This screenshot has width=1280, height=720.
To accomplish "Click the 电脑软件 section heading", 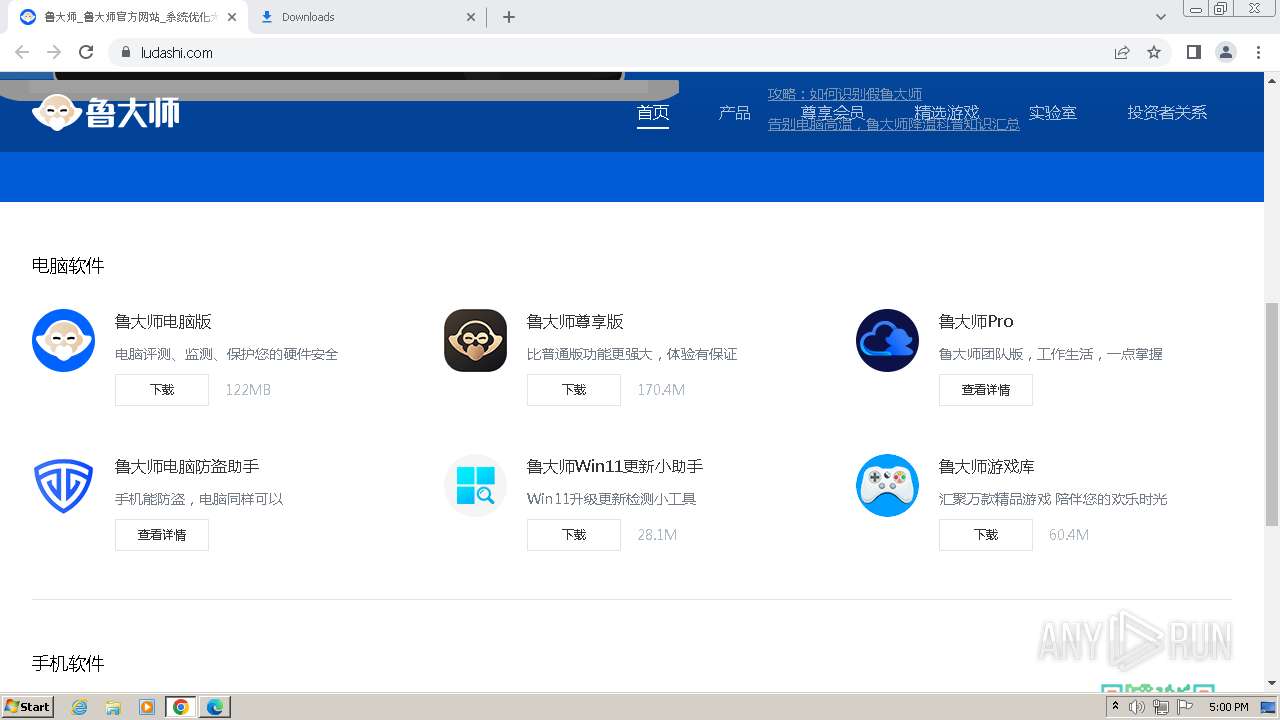I will click(x=68, y=266).
